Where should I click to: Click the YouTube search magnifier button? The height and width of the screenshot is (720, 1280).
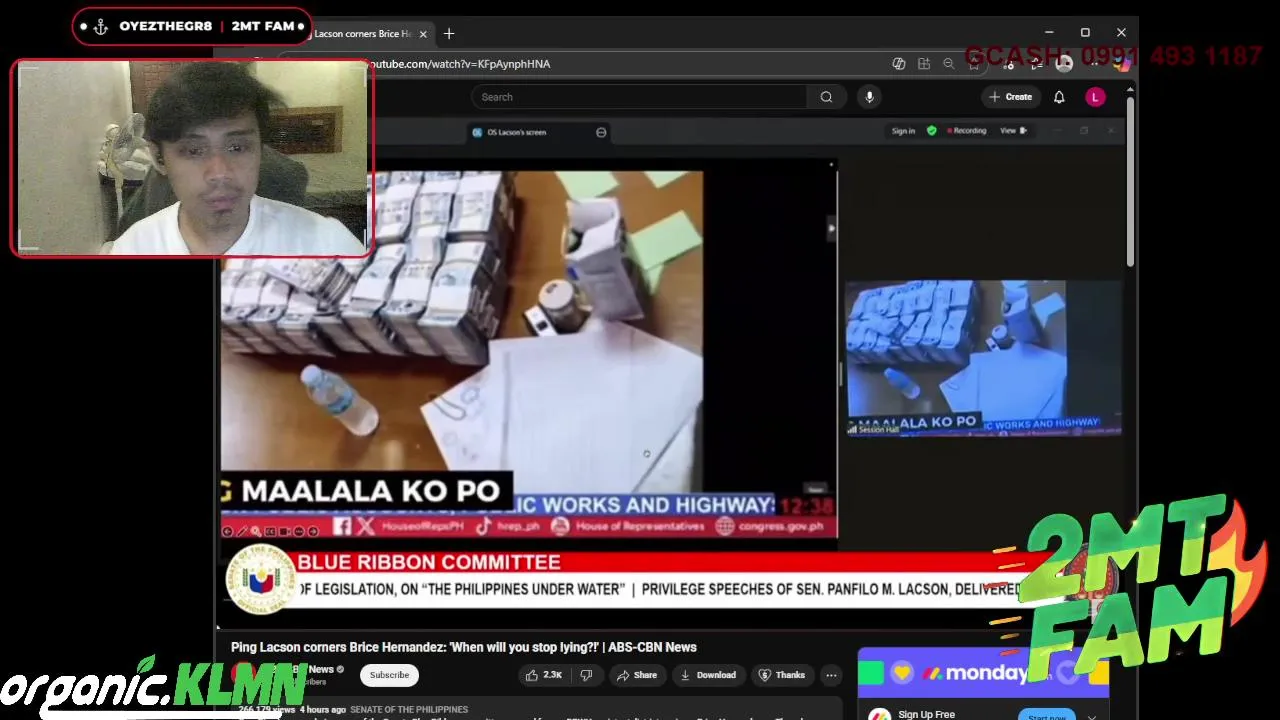[826, 97]
